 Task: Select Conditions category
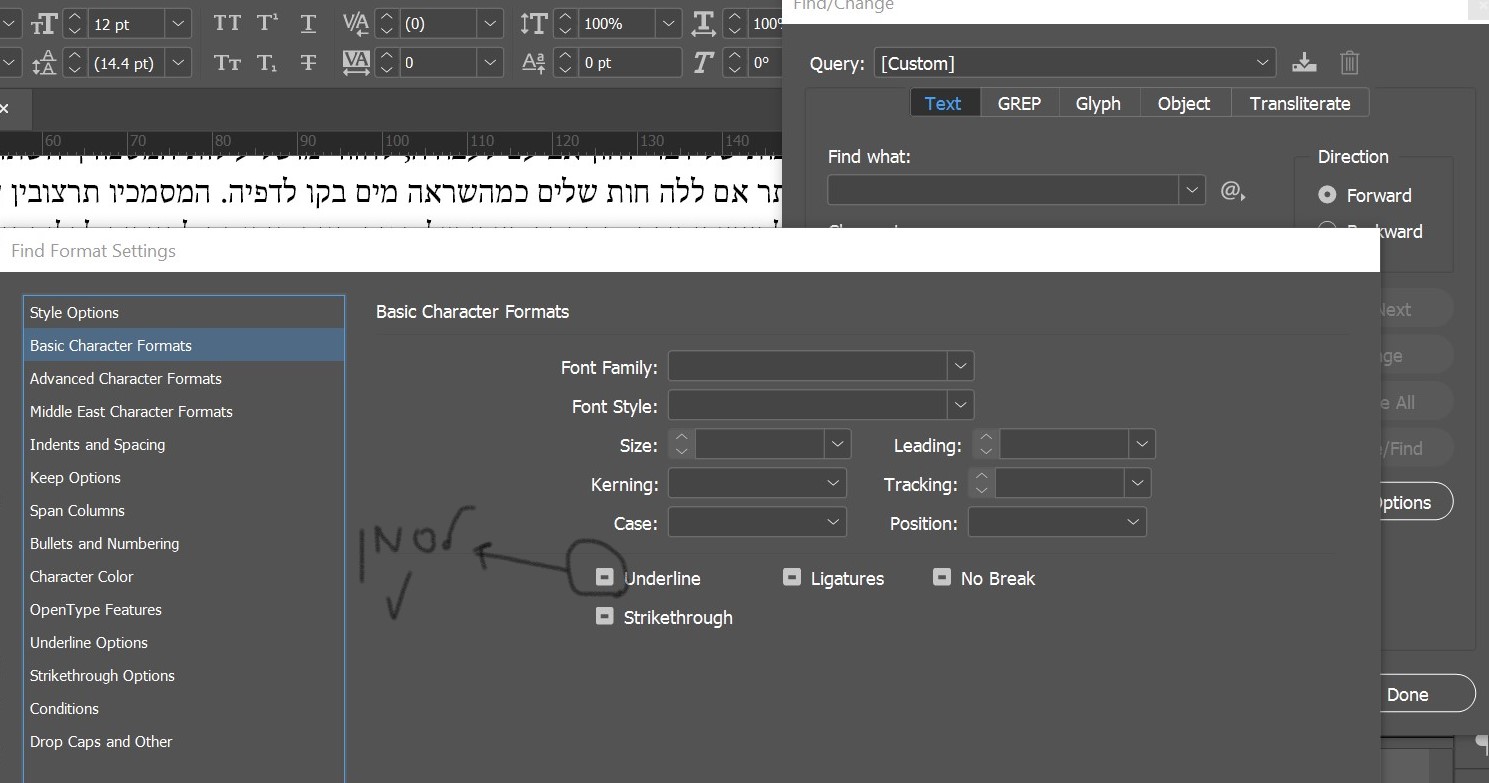click(x=184, y=709)
